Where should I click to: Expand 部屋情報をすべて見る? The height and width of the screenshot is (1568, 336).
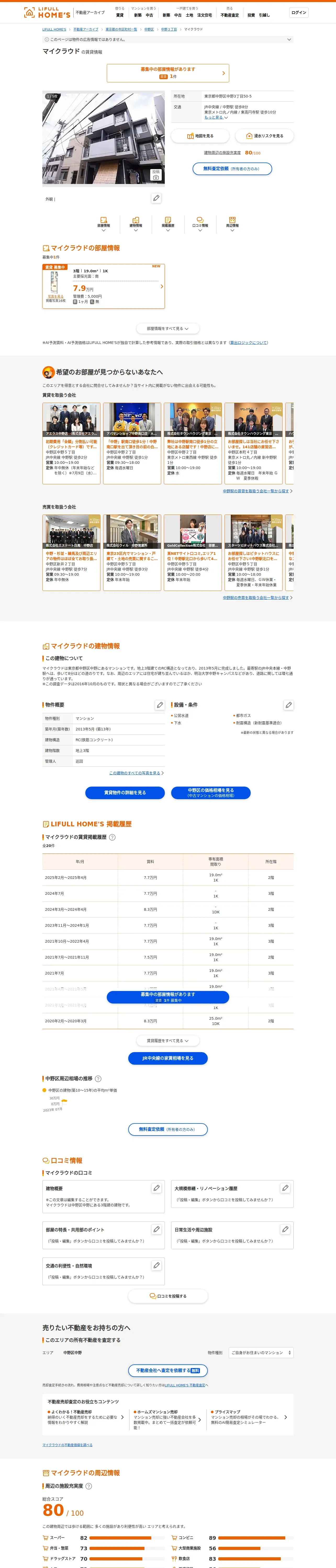(x=168, y=329)
